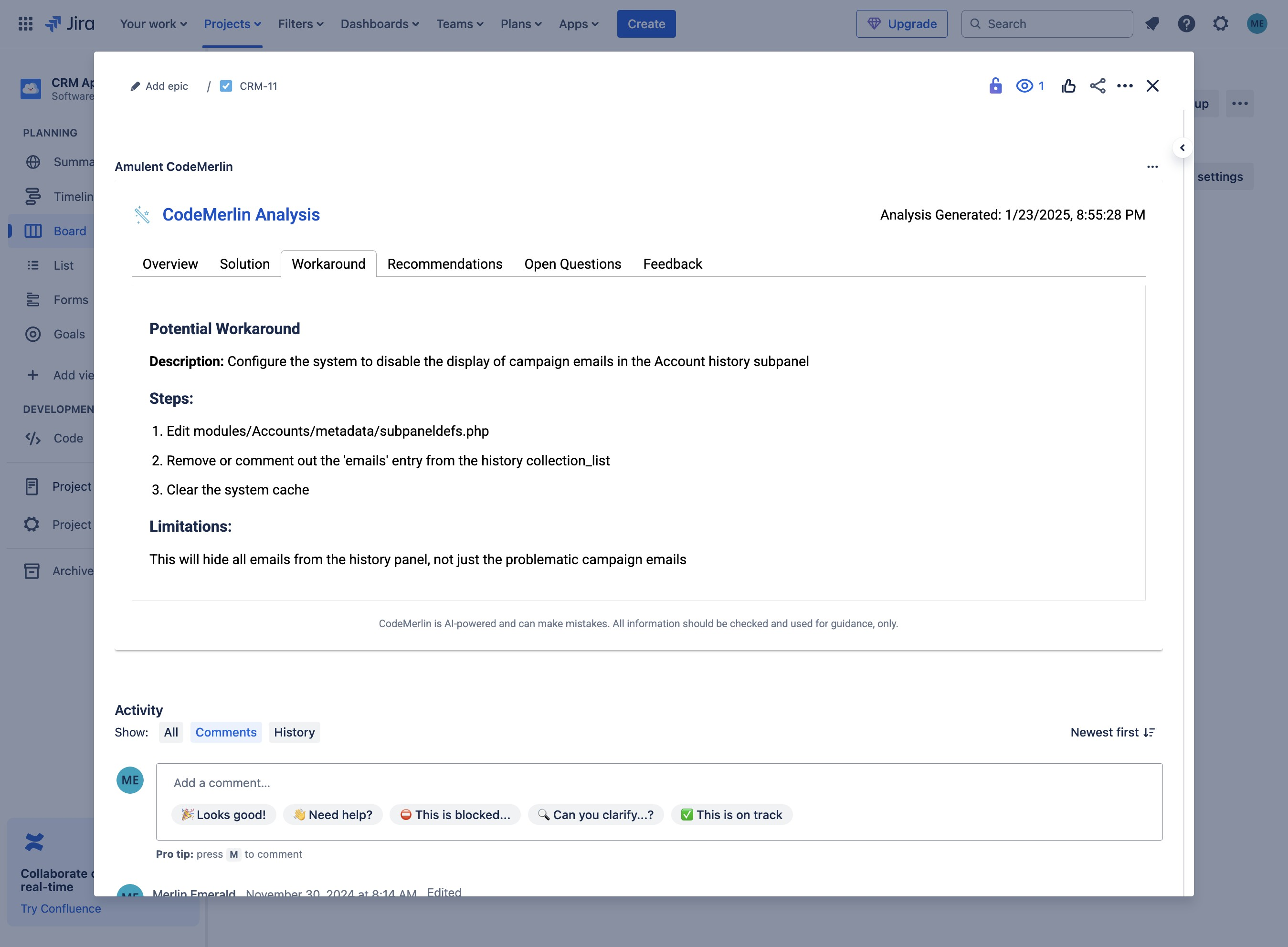Open the settings gear icon in header

(x=1221, y=23)
